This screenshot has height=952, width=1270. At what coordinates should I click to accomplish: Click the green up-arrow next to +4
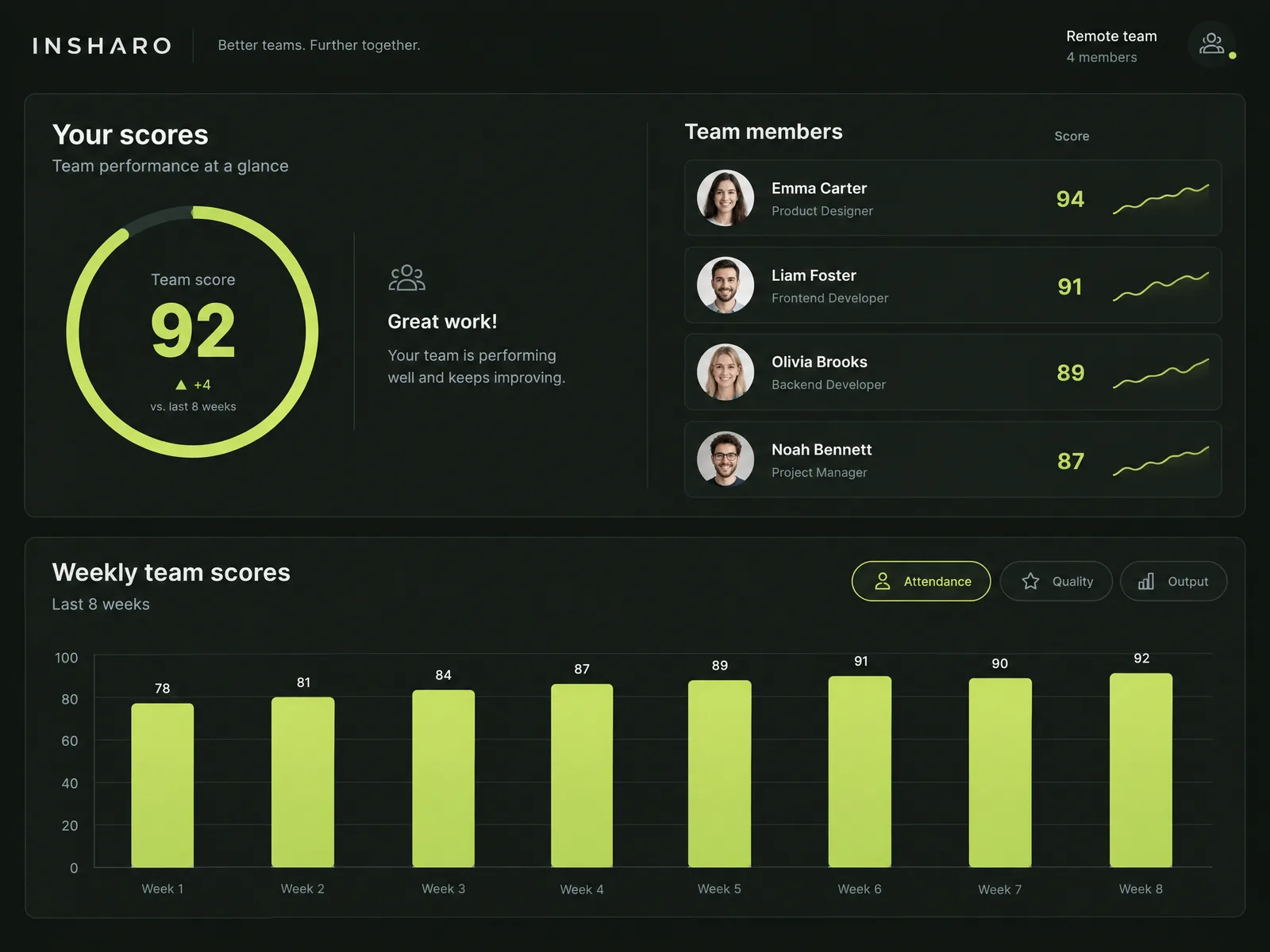pos(181,385)
